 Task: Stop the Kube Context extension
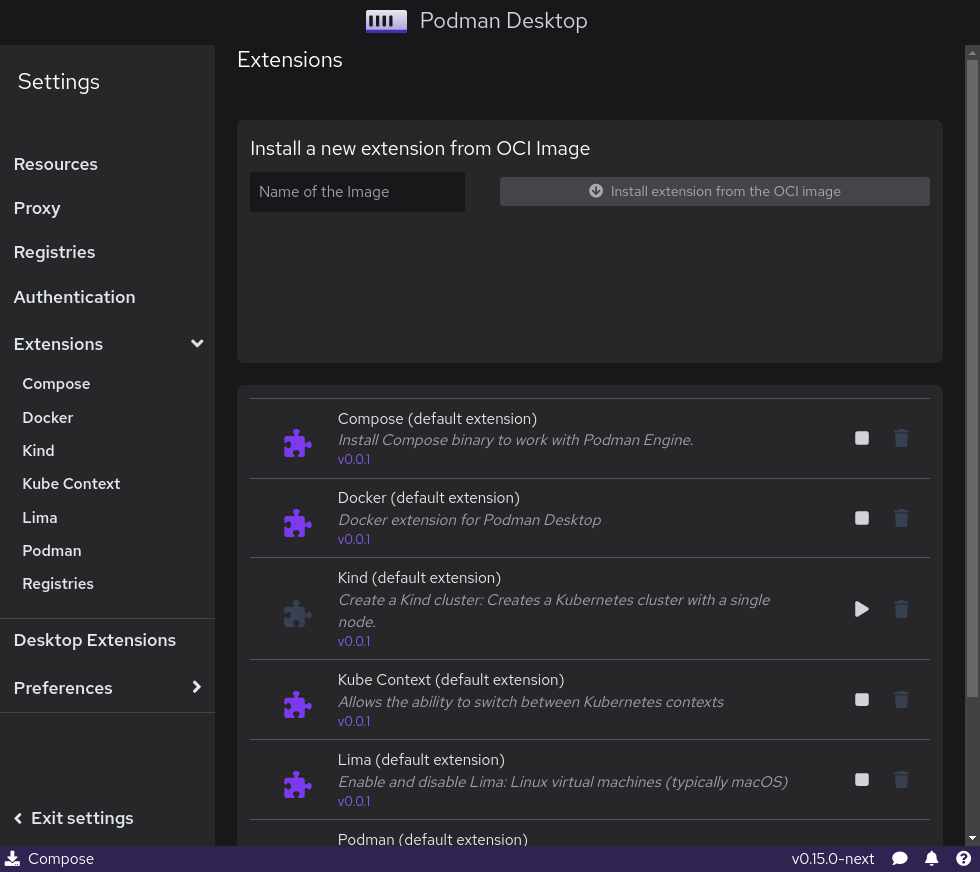click(x=861, y=699)
